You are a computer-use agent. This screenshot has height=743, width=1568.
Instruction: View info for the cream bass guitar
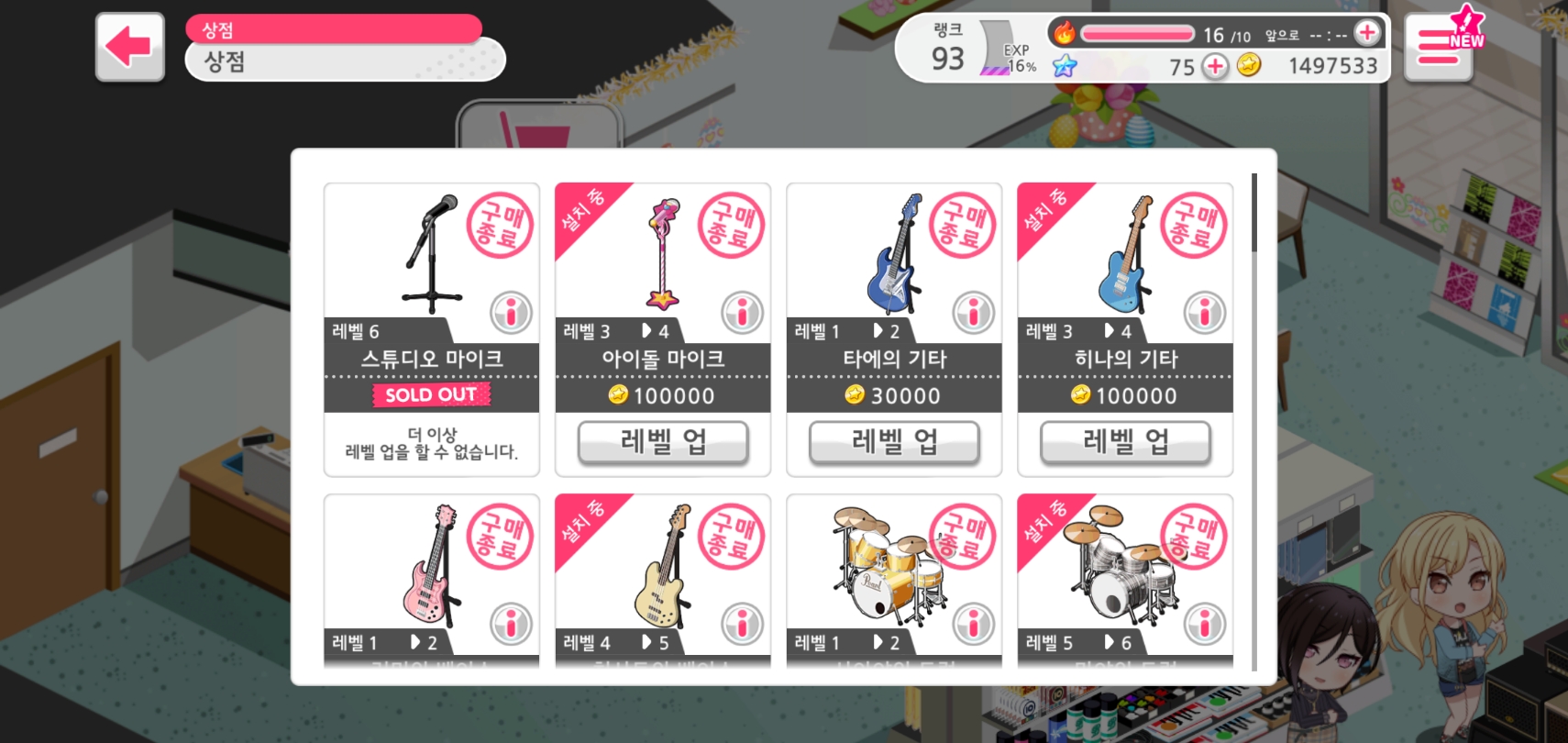click(742, 624)
